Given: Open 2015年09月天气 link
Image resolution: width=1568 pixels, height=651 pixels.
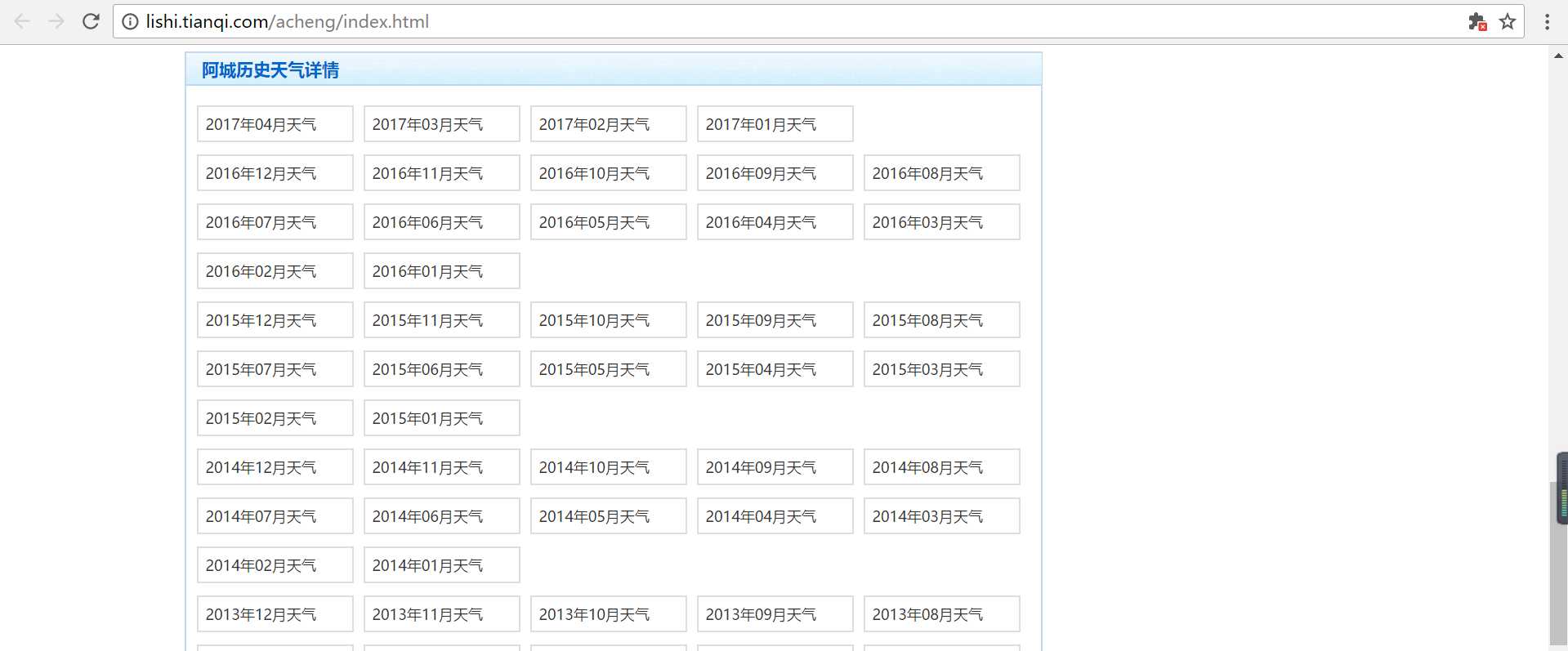Looking at the screenshot, I should (x=775, y=320).
